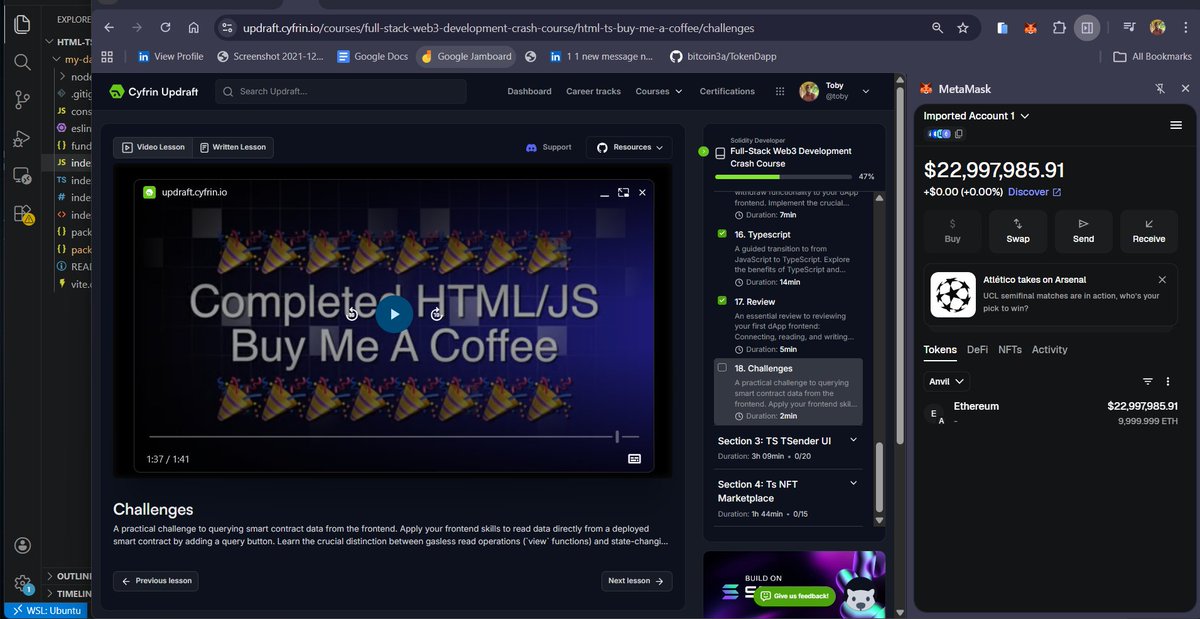This screenshot has height=619, width=1200.
Task: Click Cyfrin Updraft logo
Action: [154, 92]
